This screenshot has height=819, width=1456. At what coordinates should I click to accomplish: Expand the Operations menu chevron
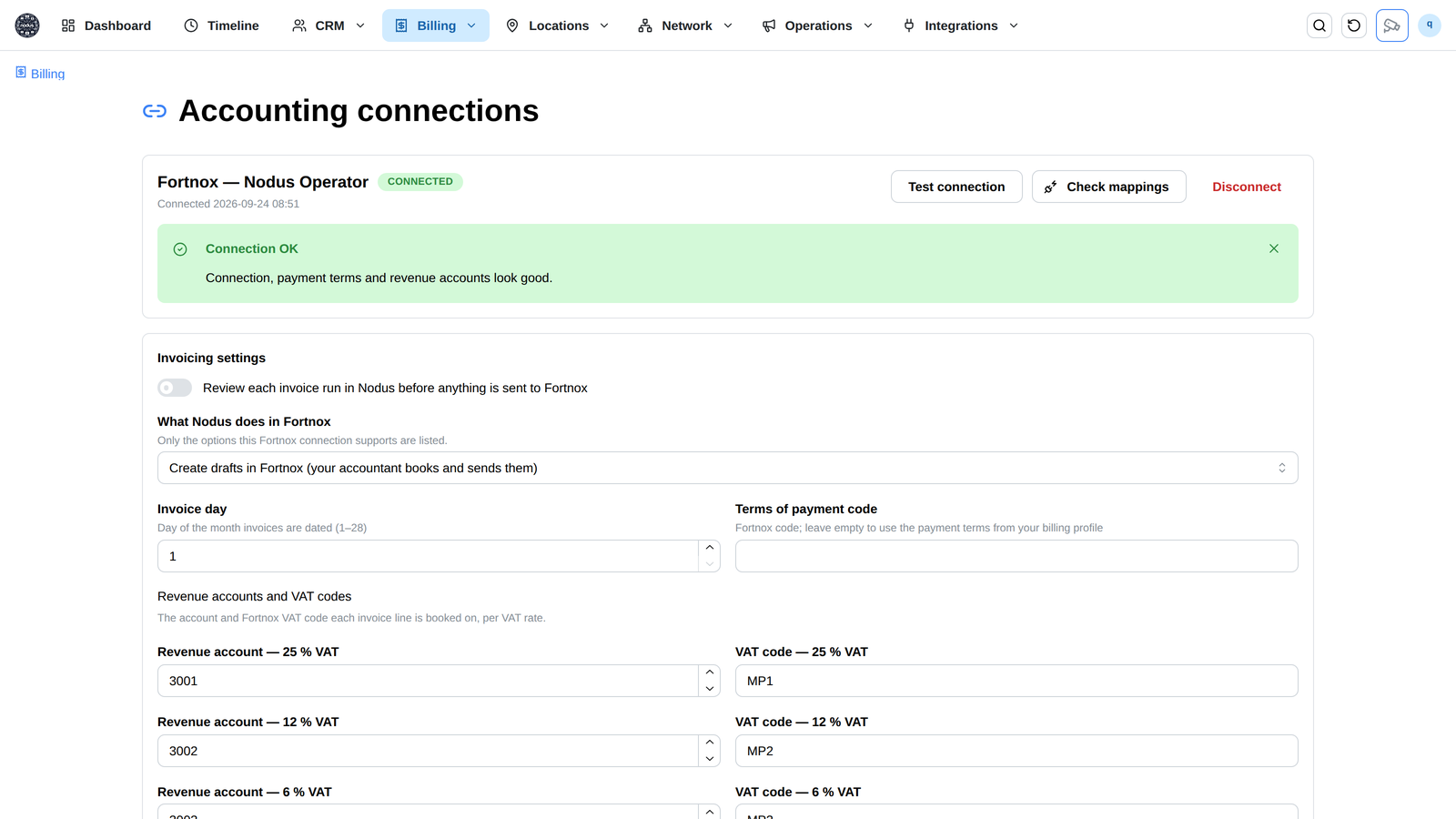click(x=868, y=25)
